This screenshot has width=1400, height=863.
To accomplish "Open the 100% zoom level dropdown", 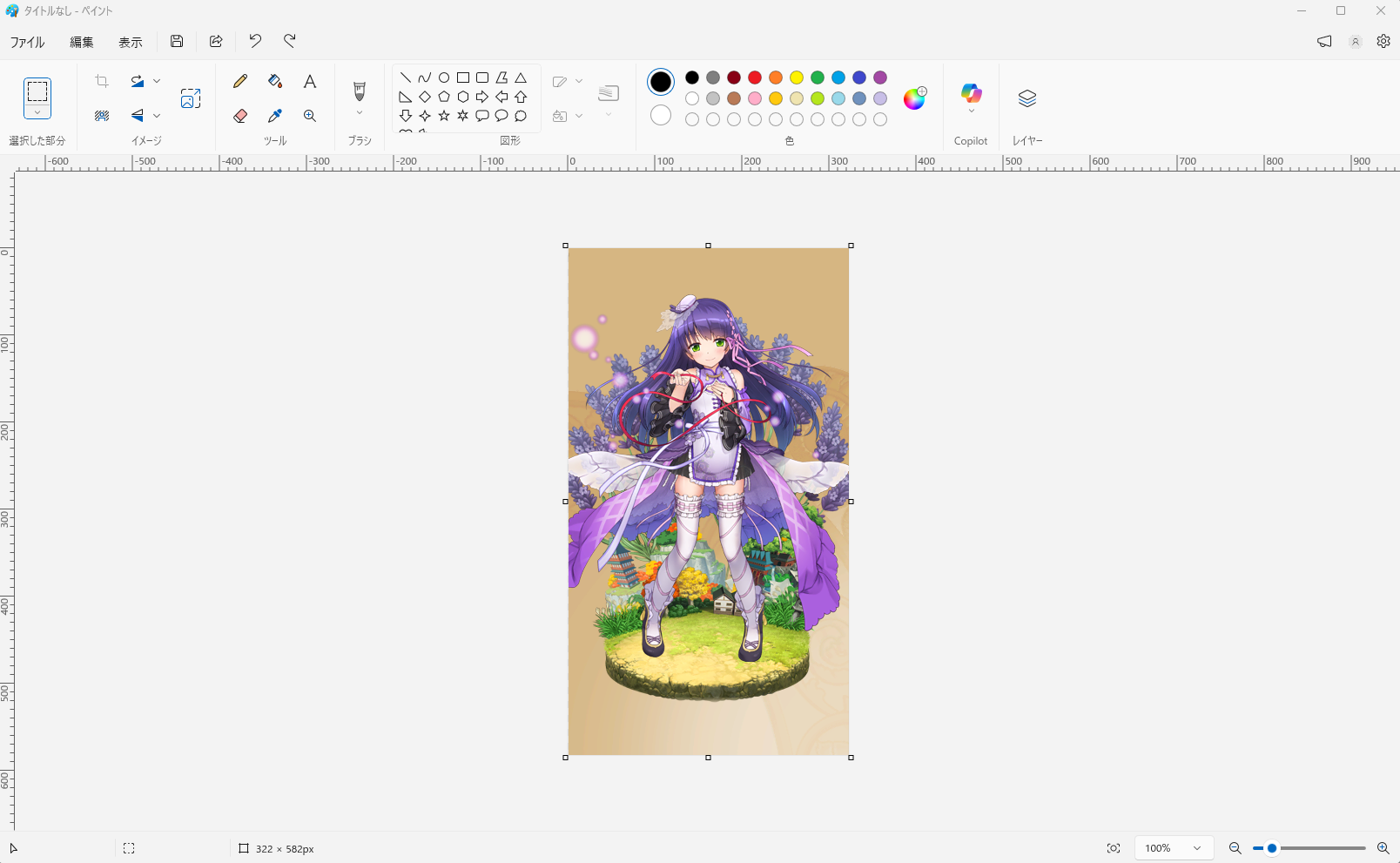I will coord(1175,848).
